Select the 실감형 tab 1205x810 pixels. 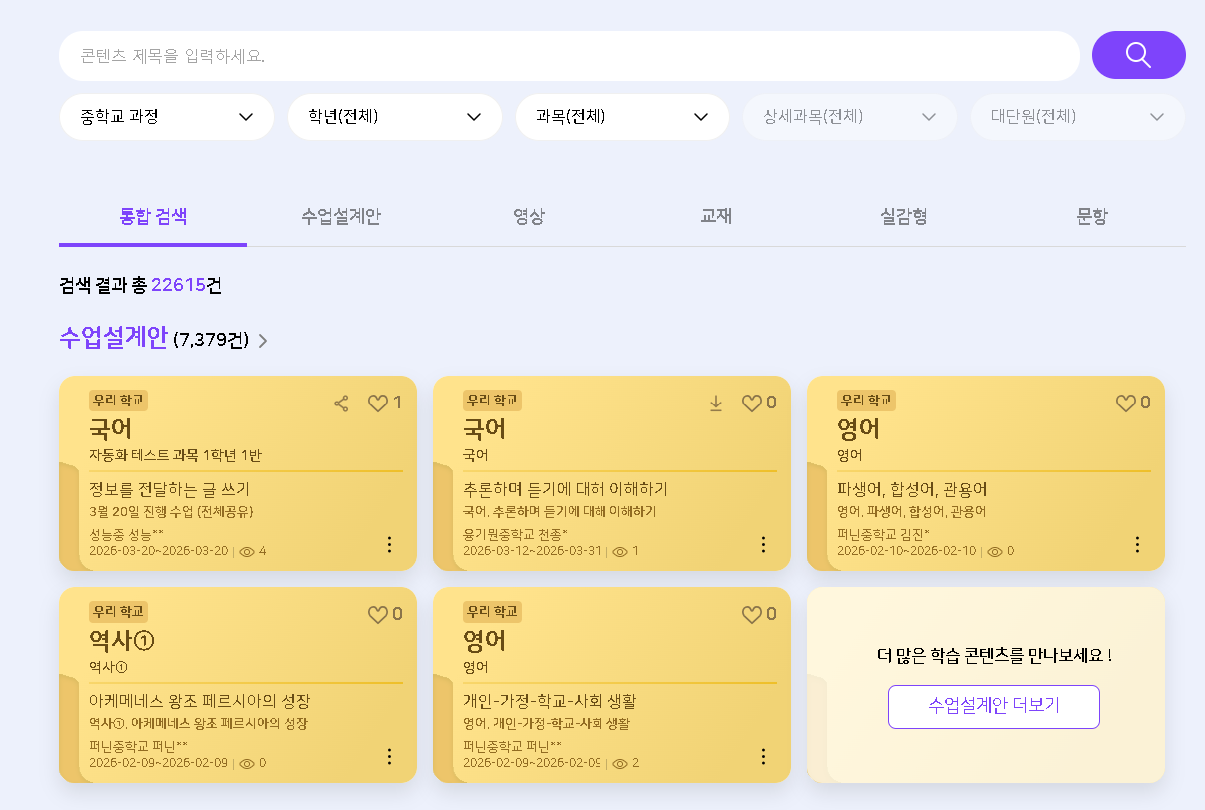(x=903, y=216)
